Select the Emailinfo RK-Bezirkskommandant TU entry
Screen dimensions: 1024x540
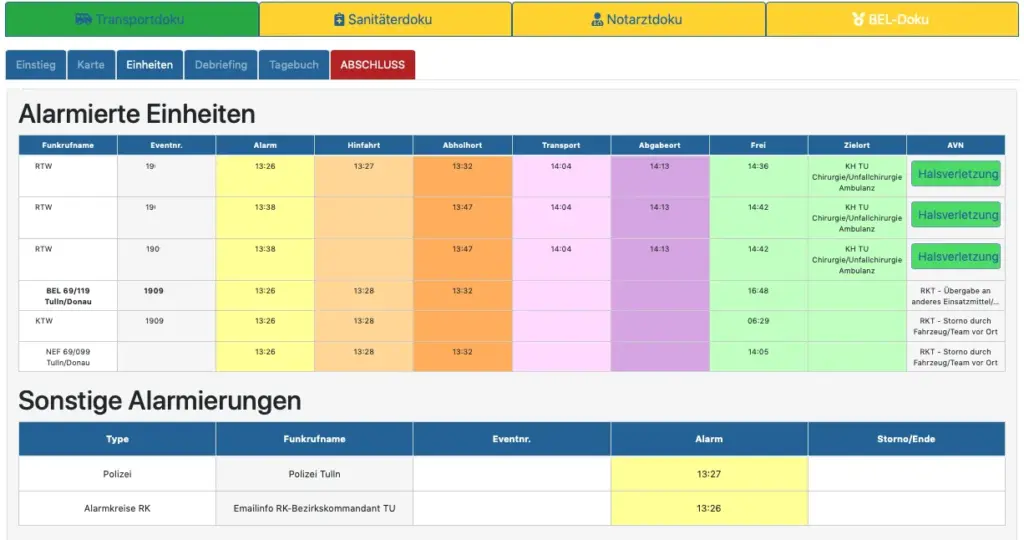314,508
